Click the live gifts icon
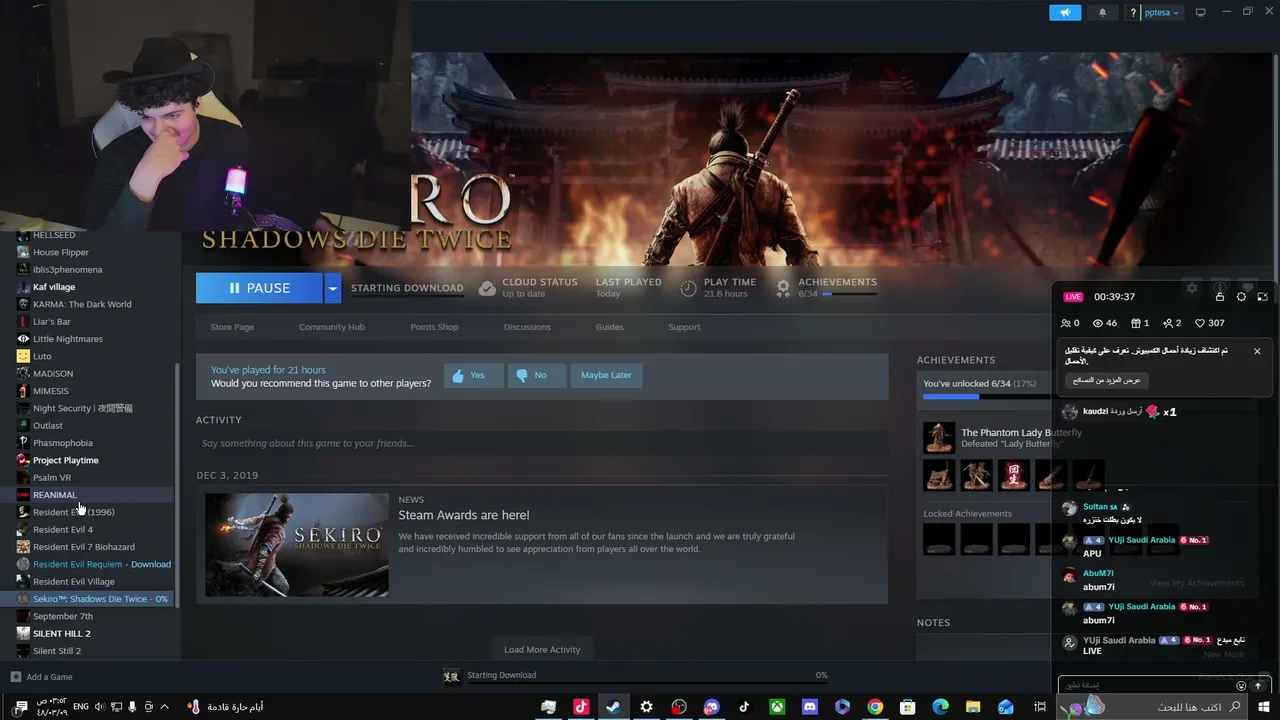This screenshot has width=1280, height=720. click(x=1136, y=323)
